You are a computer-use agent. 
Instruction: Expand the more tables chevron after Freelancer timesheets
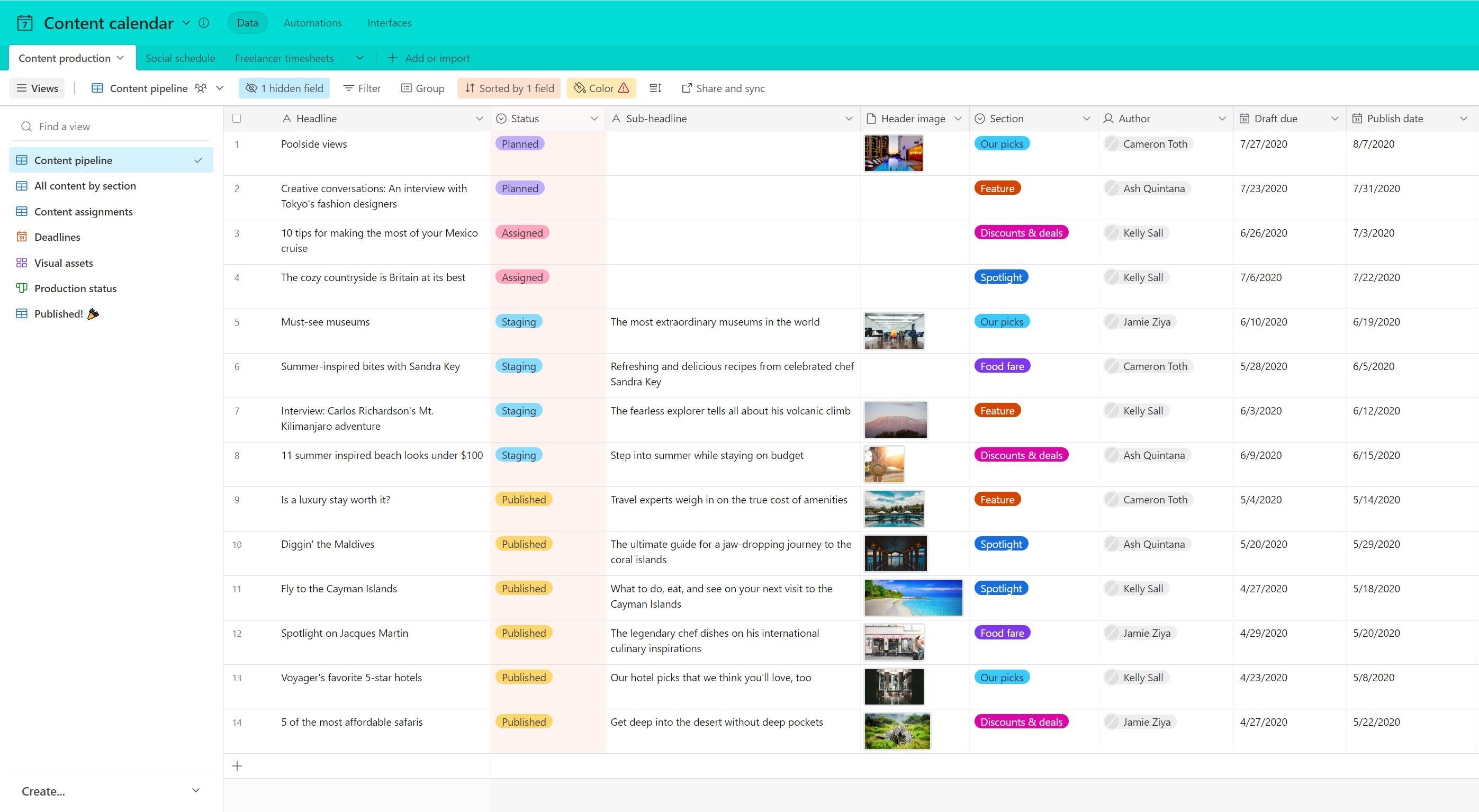[359, 58]
